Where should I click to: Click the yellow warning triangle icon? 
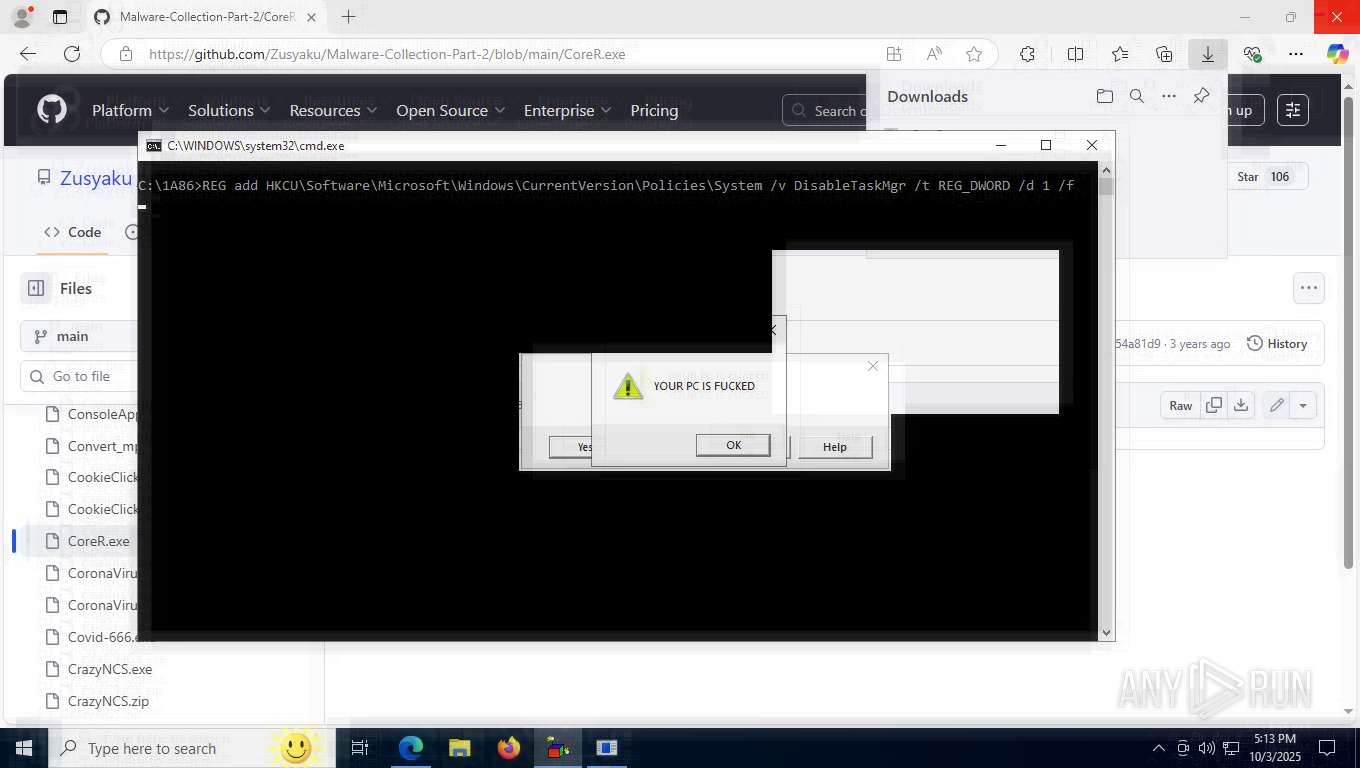(627, 386)
